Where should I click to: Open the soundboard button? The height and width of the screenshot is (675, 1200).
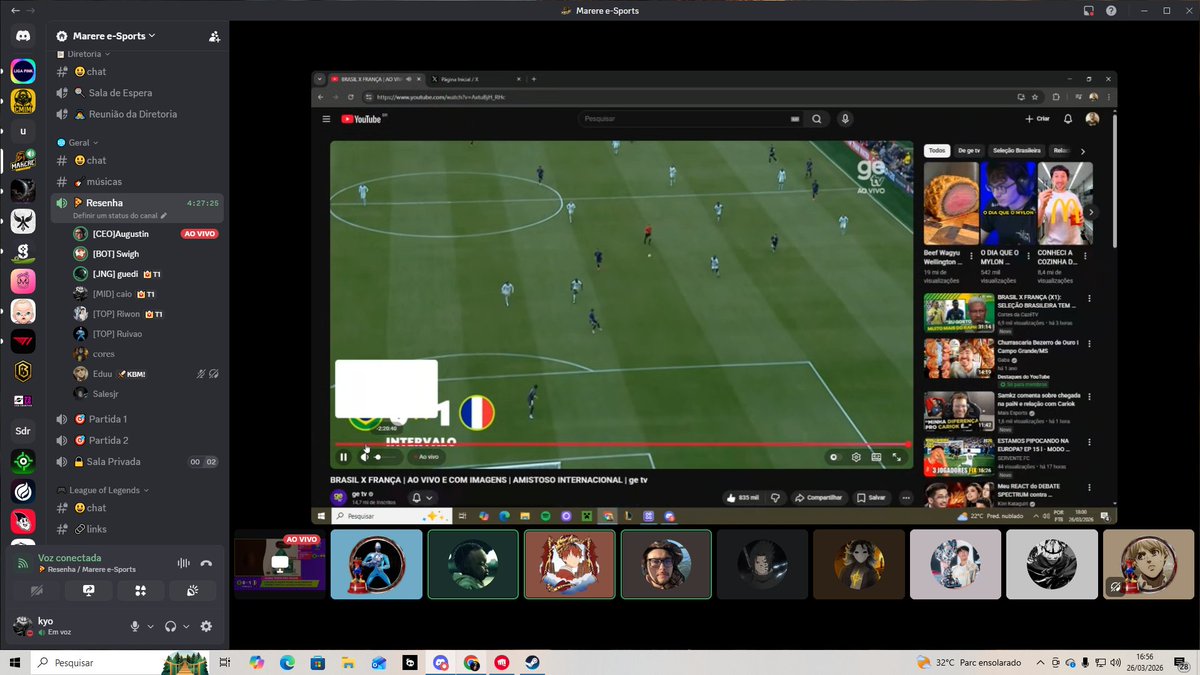(193, 591)
